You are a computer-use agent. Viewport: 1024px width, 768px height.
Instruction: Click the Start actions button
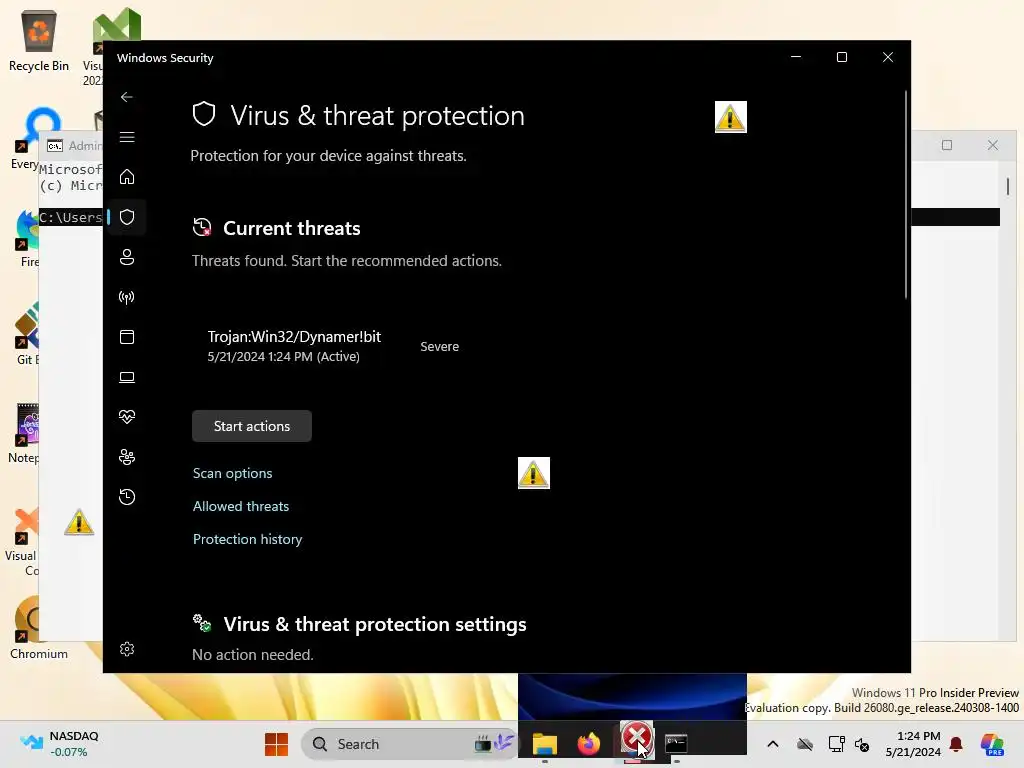(x=251, y=426)
